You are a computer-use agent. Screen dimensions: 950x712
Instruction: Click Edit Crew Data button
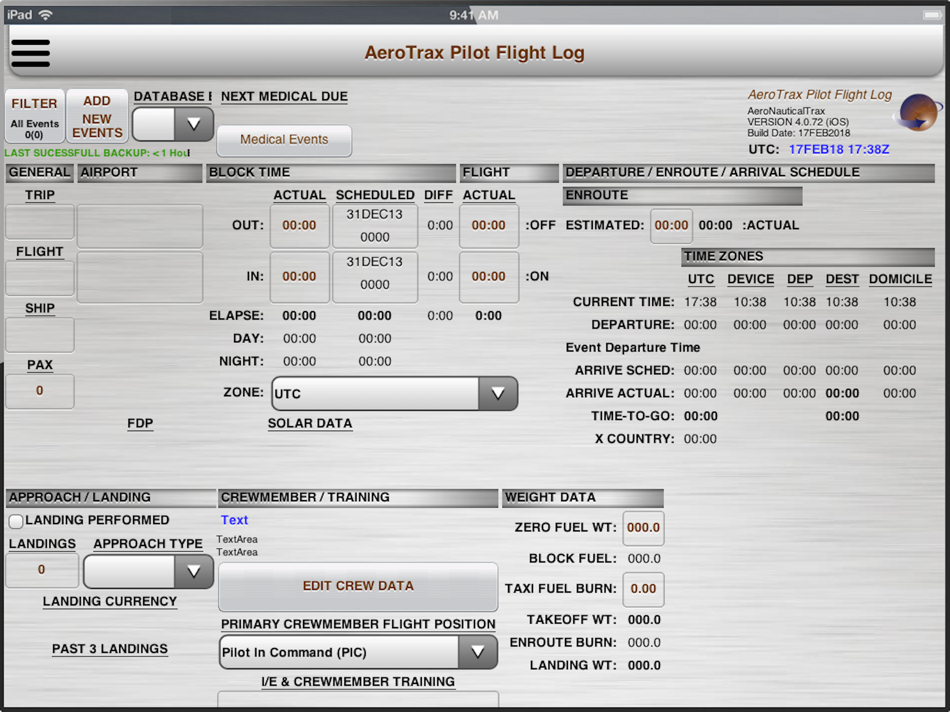pos(358,587)
